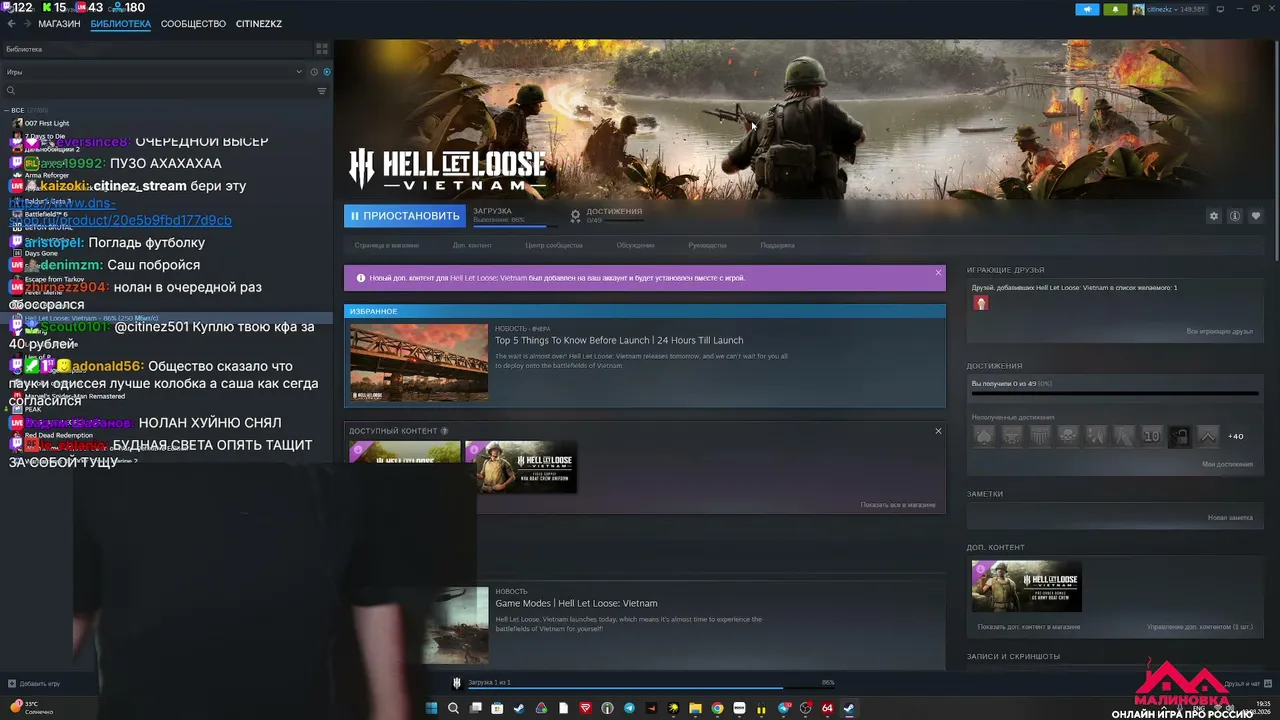Pause download with ПРИОСТАНОВИТЬ button

(405, 216)
